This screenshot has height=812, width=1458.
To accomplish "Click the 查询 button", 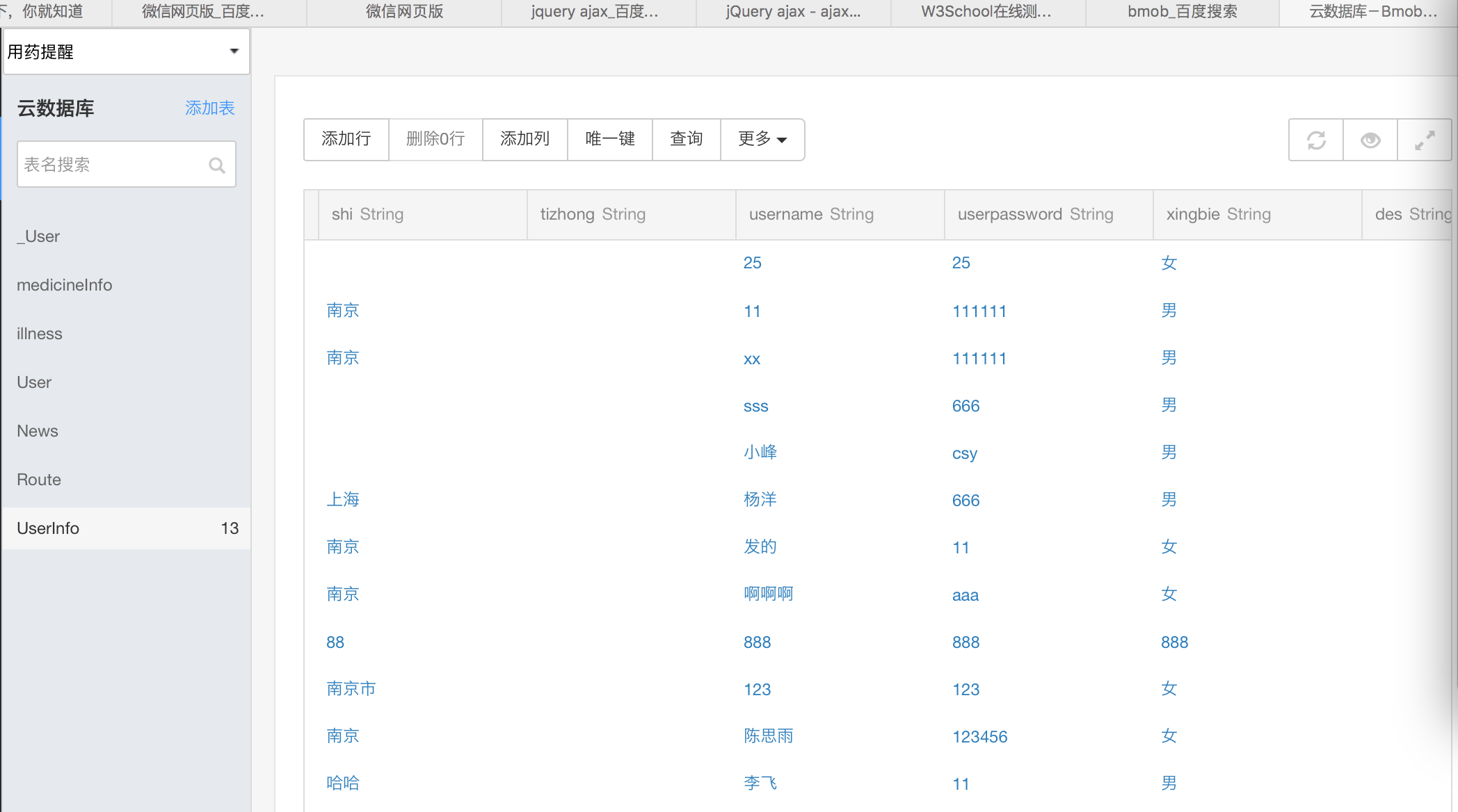I will pyautogui.click(x=686, y=139).
